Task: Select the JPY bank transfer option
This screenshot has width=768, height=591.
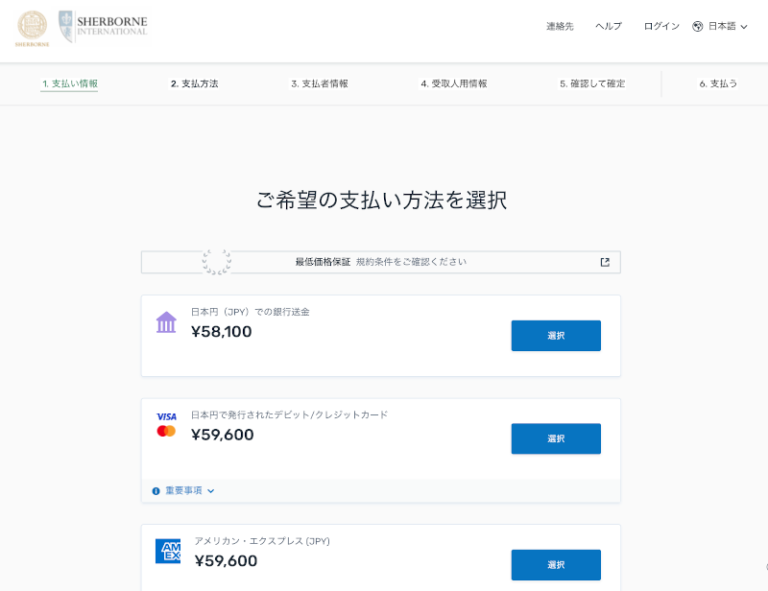Action: [x=555, y=336]
